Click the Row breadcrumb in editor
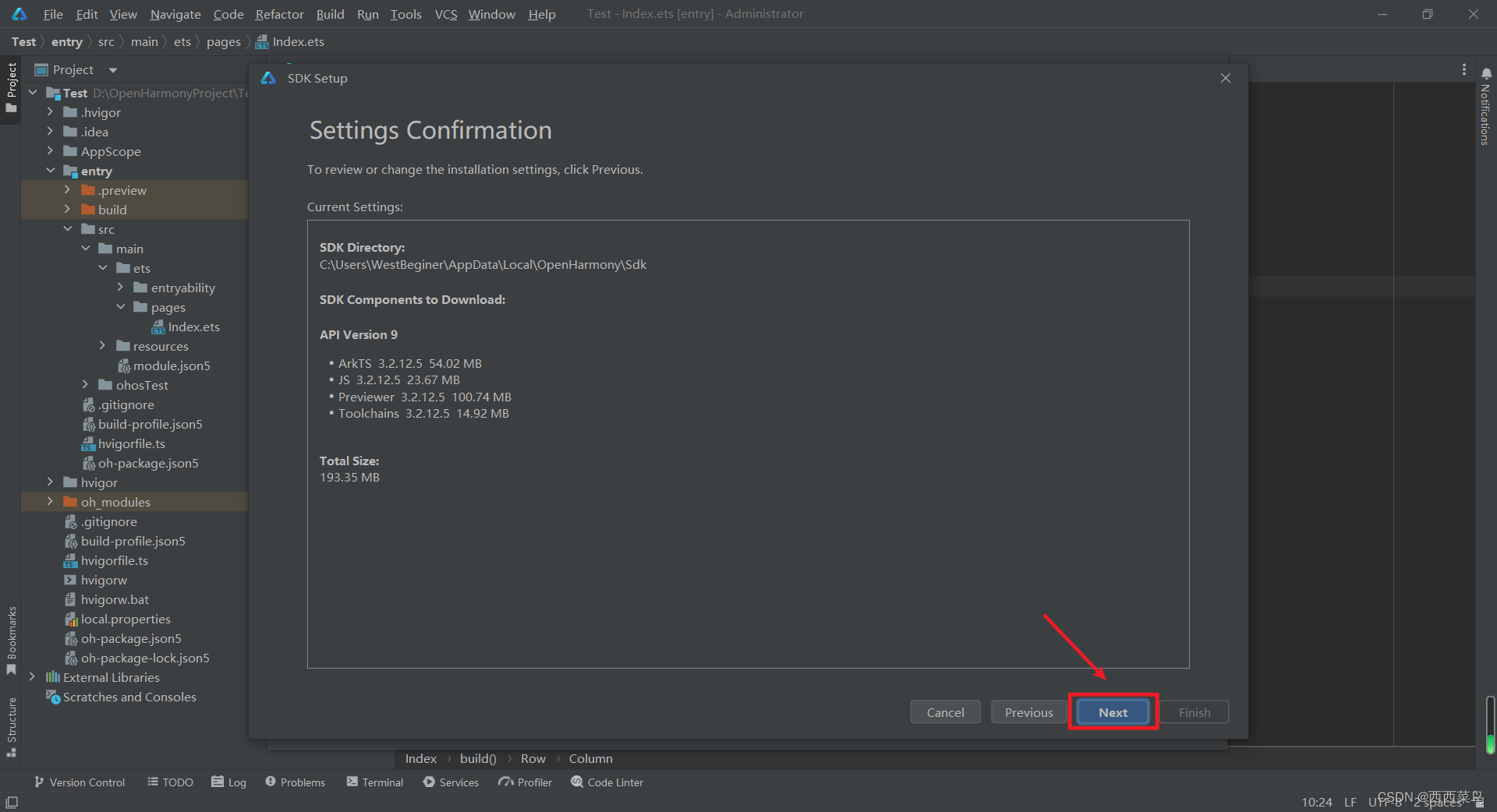This screenshot has width=1497, height=812. point(533,758)
